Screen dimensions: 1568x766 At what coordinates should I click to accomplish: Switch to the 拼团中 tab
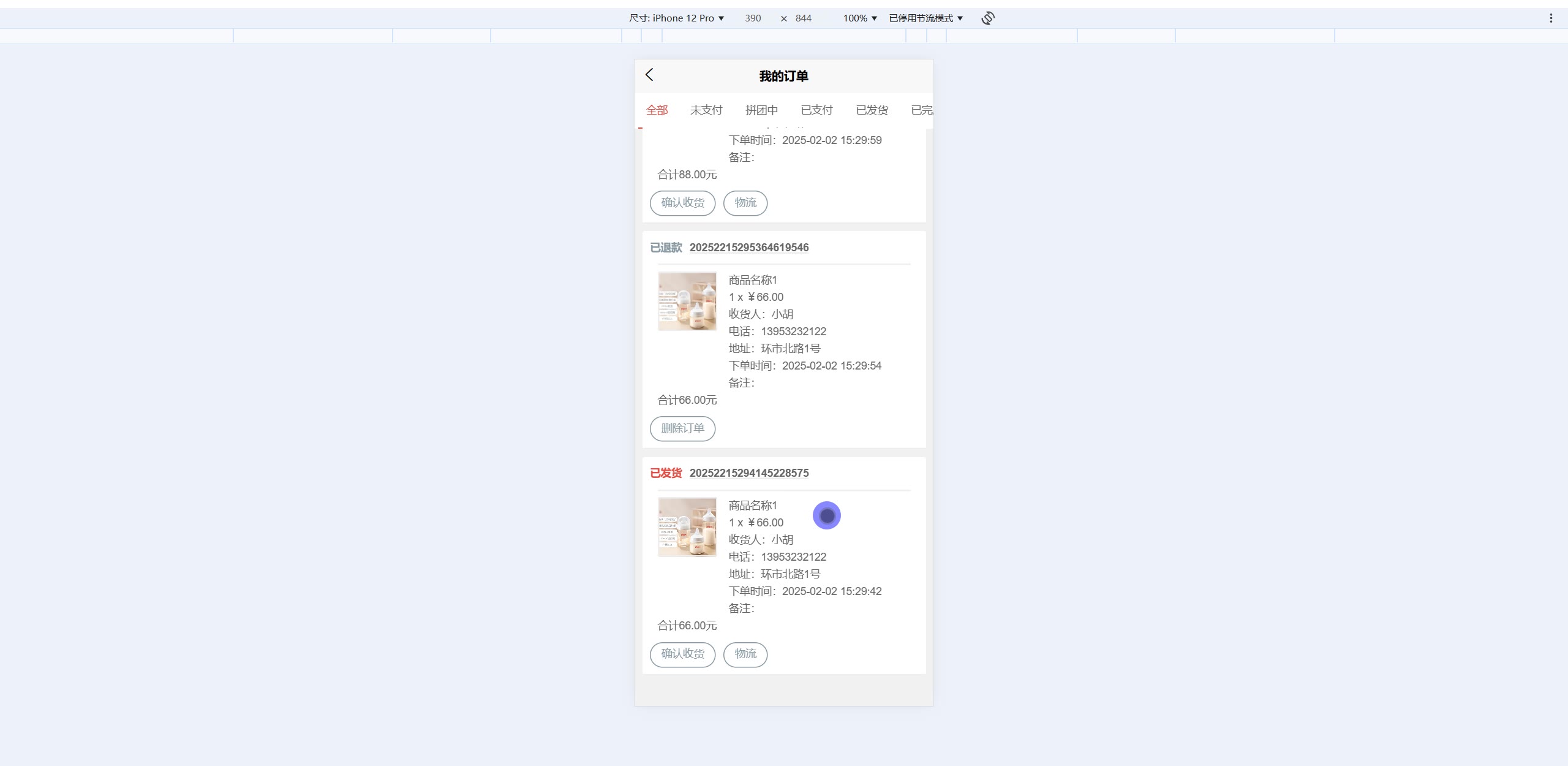click(761, 110)
